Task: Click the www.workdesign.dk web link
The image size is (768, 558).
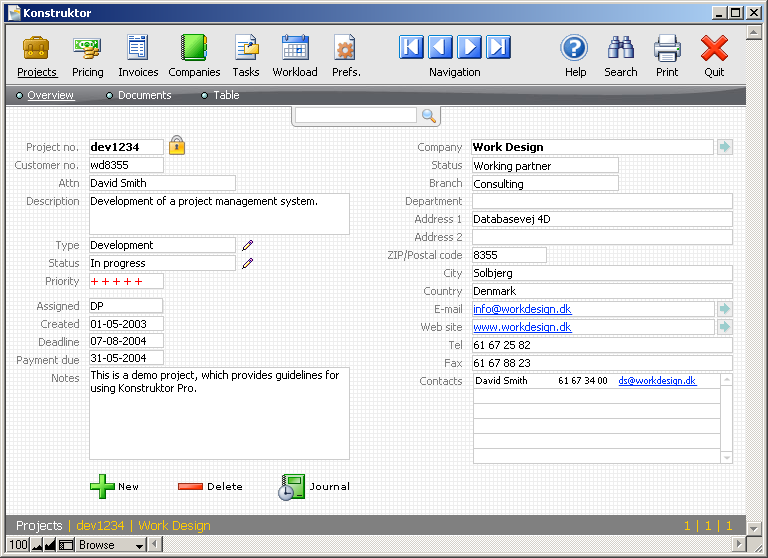Action: (x=522, y=327)
